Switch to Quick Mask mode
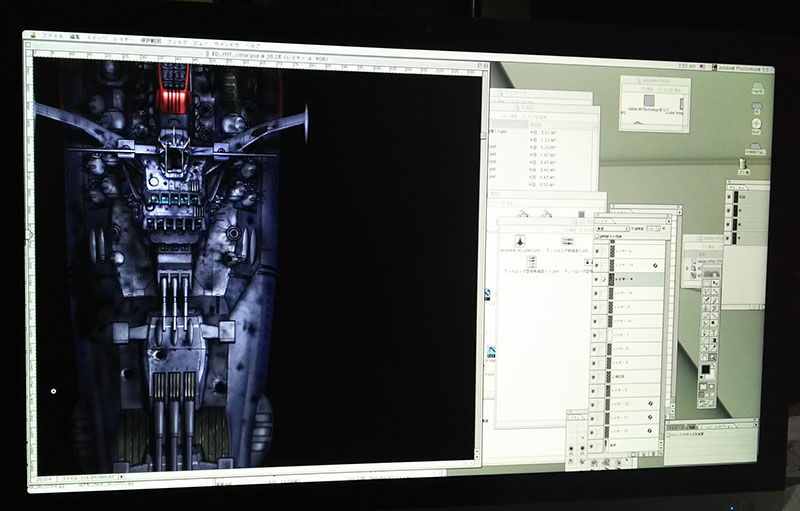Image resolution: width=800 pixels, height=511 pixels. [x=712, y=387]
